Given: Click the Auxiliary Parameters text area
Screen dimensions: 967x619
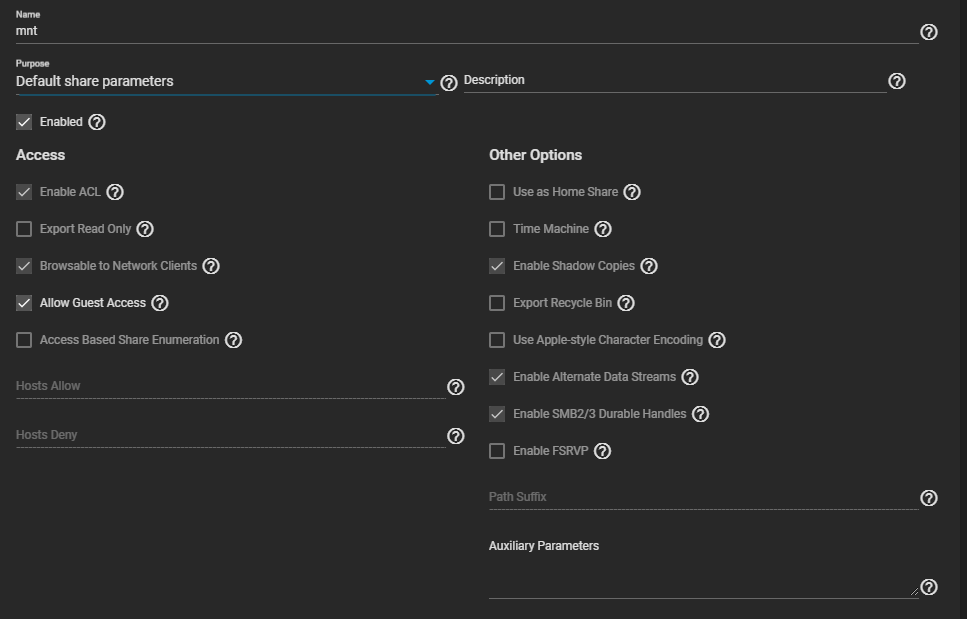Looking at the screenshot, I should [x=702, y=582].
